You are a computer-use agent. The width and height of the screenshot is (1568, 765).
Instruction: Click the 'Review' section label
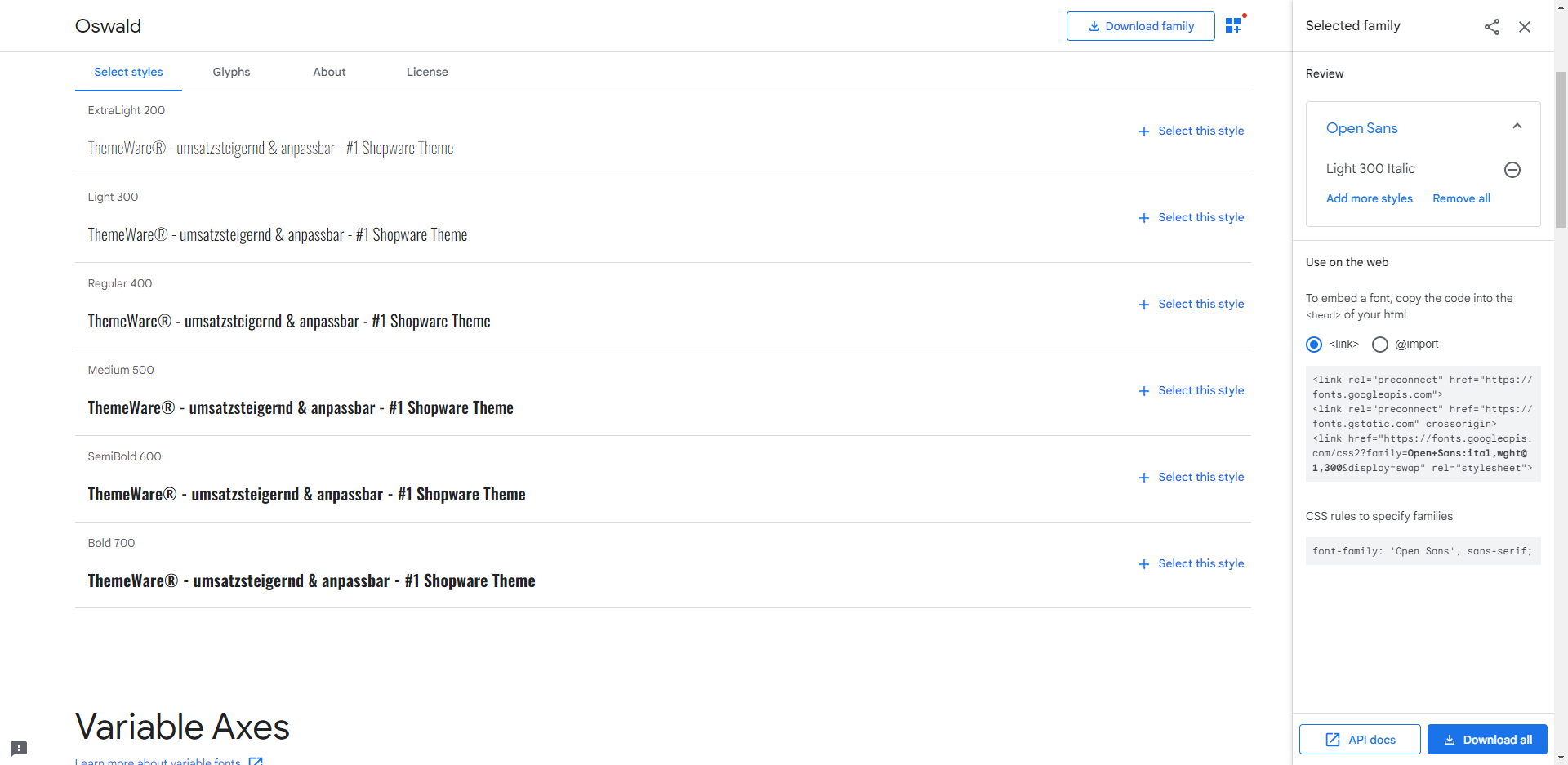coord(1325,73)
